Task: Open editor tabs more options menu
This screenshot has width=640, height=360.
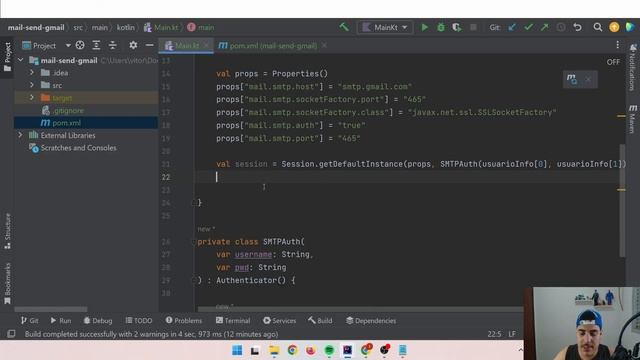Action: tap(618, 44)
